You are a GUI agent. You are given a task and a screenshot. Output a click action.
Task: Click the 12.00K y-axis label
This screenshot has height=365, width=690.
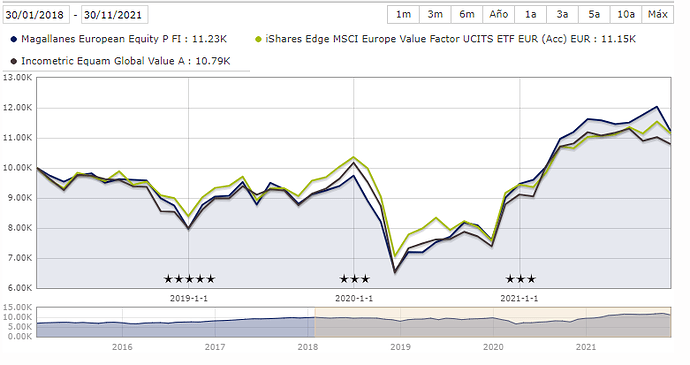point(17,108)
